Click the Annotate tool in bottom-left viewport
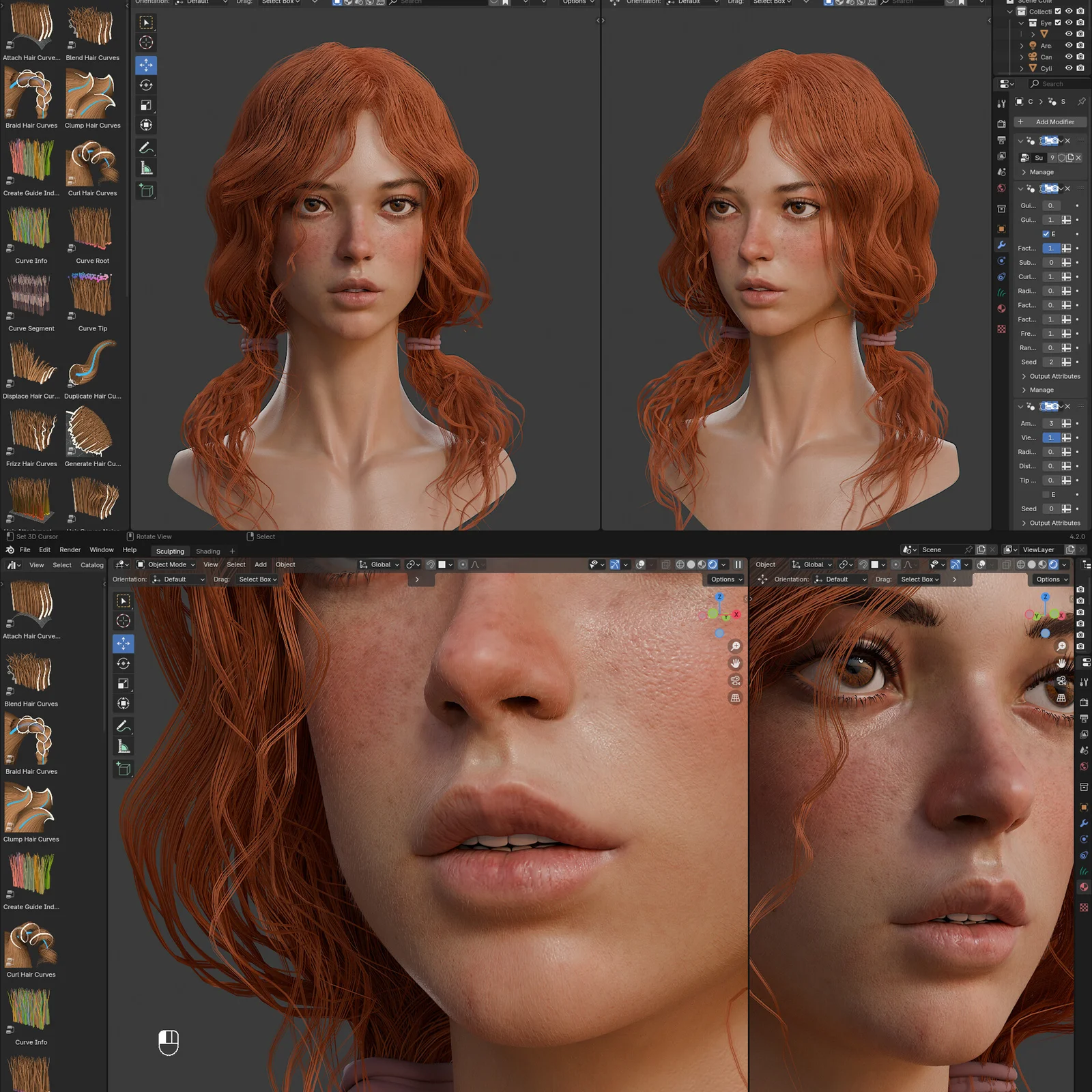This screenshot has width=1092, height=1092. [x=124, y=726]
